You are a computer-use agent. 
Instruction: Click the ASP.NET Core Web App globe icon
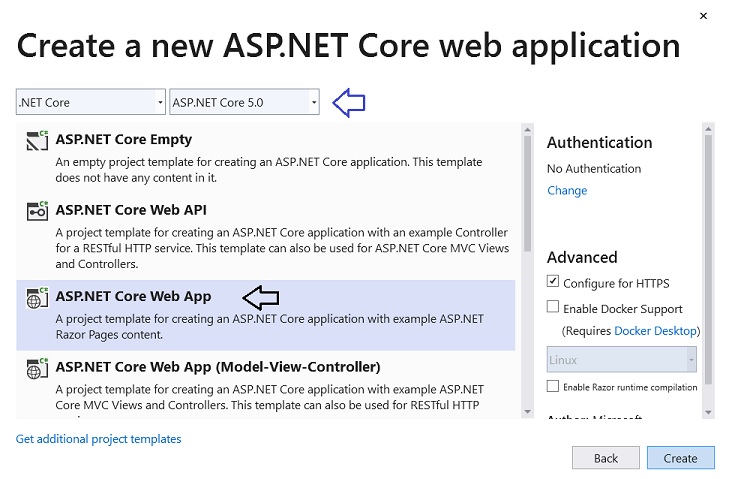pos(37,298)
